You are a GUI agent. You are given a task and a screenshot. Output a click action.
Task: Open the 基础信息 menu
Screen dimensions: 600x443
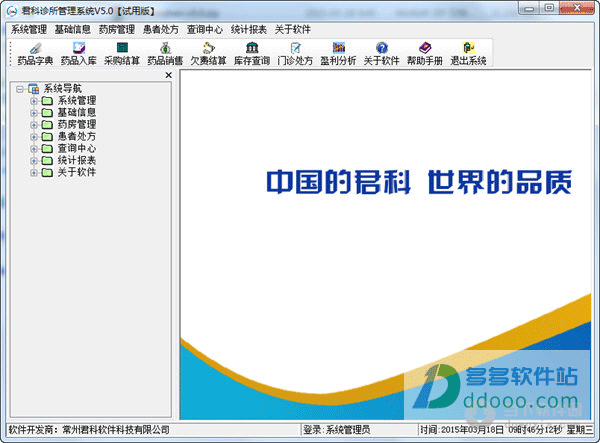pyautogui.click(x=73, y=29)
